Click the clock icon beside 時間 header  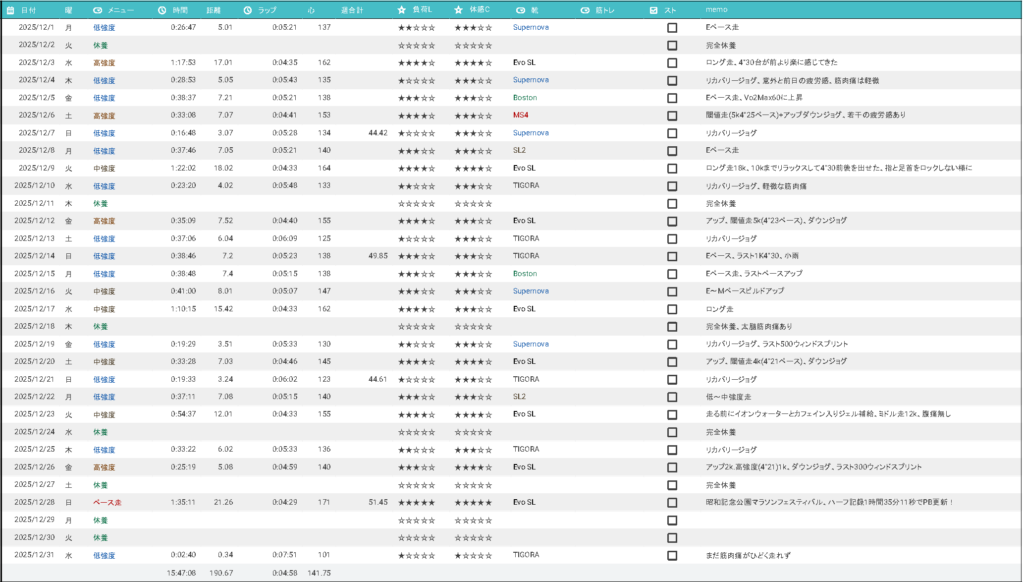(162, 9)
